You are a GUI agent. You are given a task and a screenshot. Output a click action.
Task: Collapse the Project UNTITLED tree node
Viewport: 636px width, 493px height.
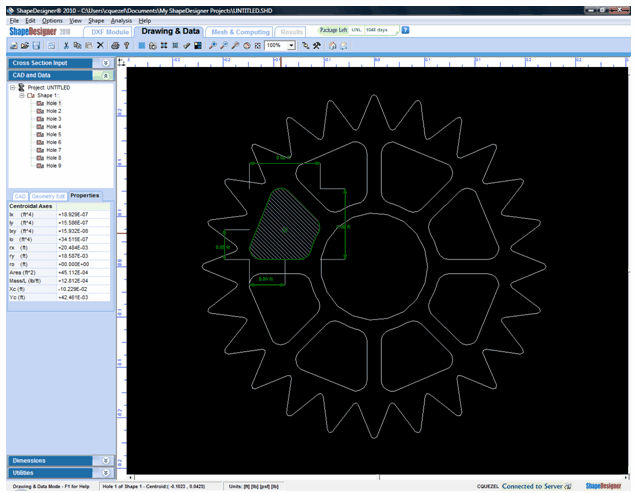tap(13, 87)
